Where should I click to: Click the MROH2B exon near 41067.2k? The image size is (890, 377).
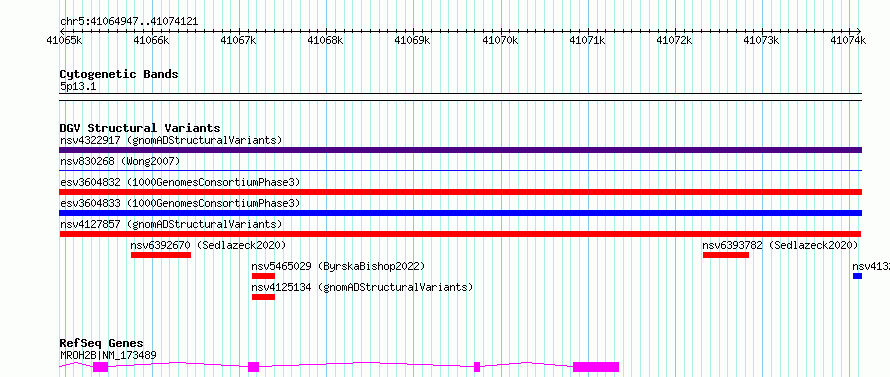254,367
